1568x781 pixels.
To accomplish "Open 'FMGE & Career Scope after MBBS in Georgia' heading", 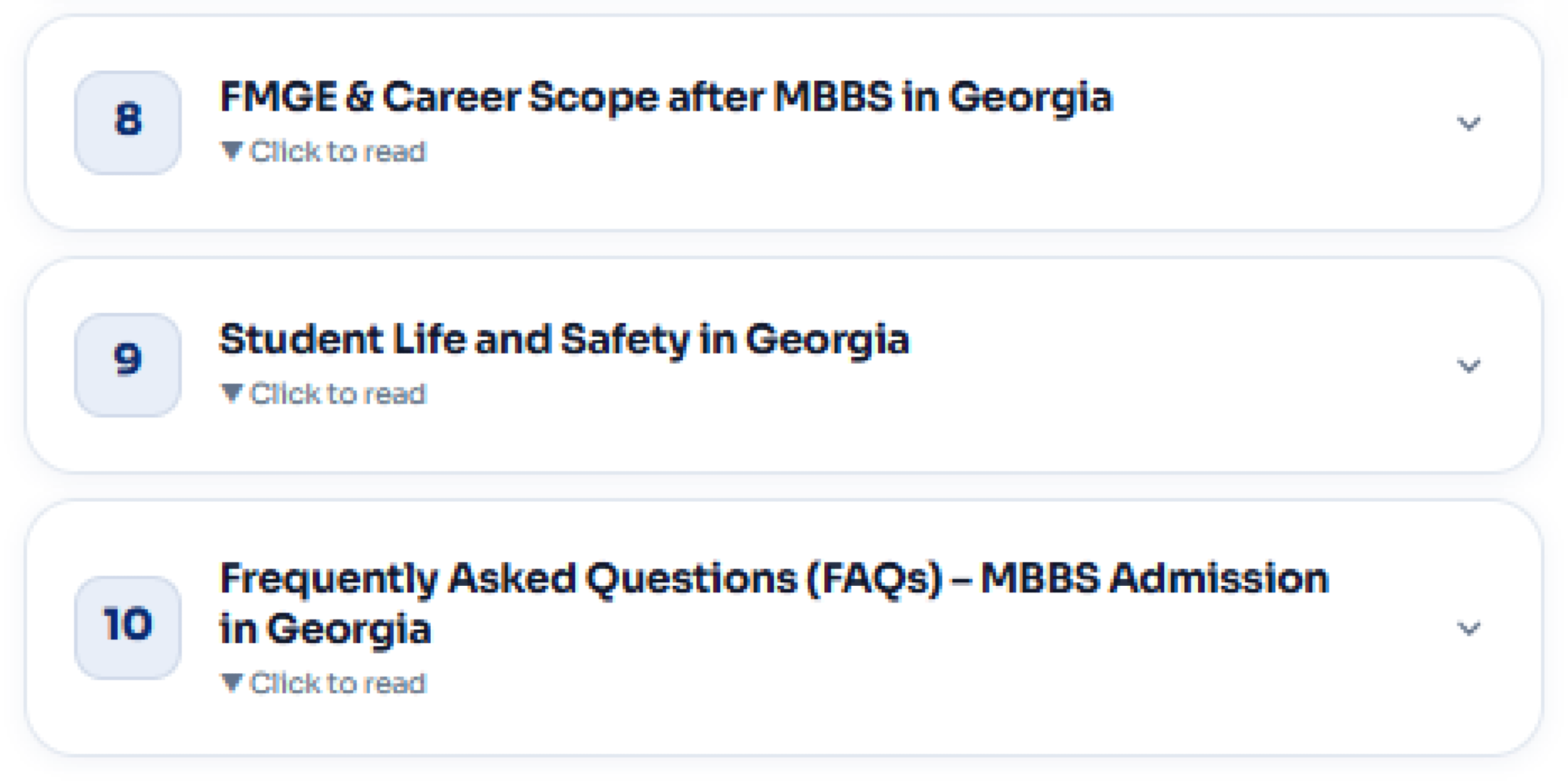I will click(666, 97).
